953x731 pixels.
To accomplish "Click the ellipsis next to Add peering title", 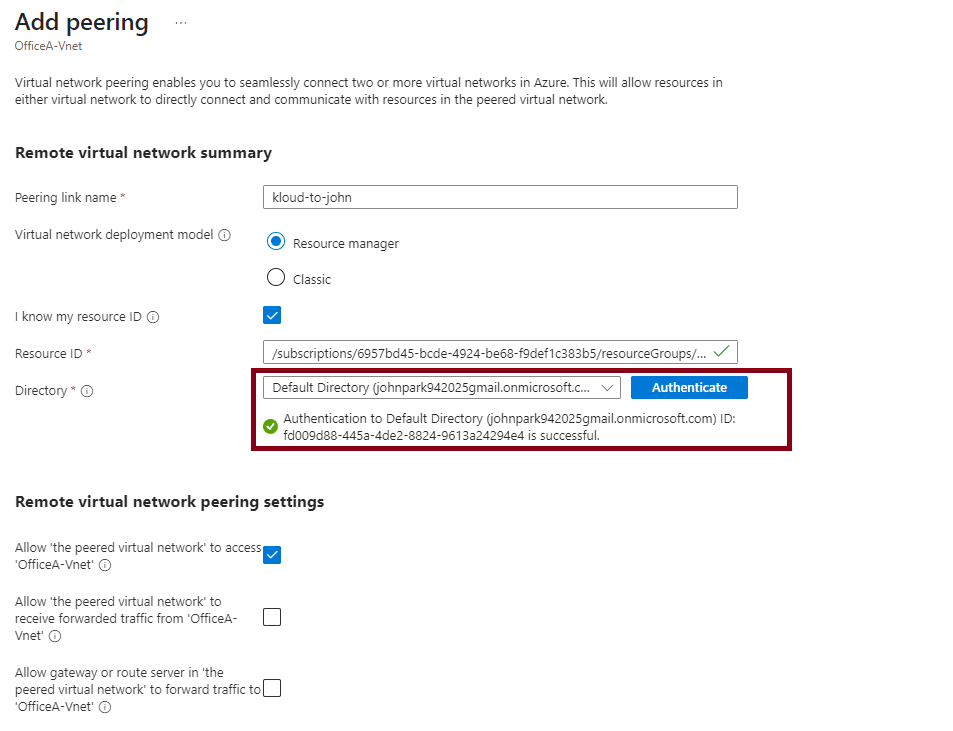I will pyautogui.click(x=180, y=23).
